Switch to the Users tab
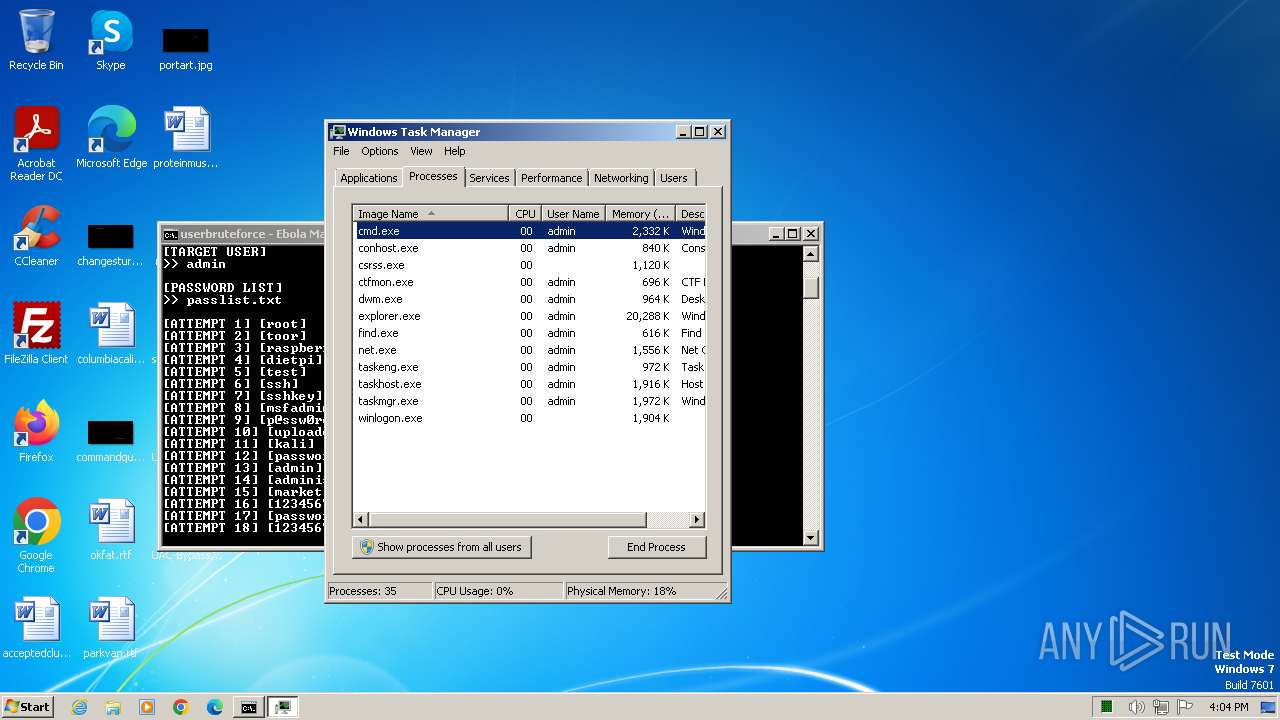This screenshot has width=1280, height=720. coord(674,178)
